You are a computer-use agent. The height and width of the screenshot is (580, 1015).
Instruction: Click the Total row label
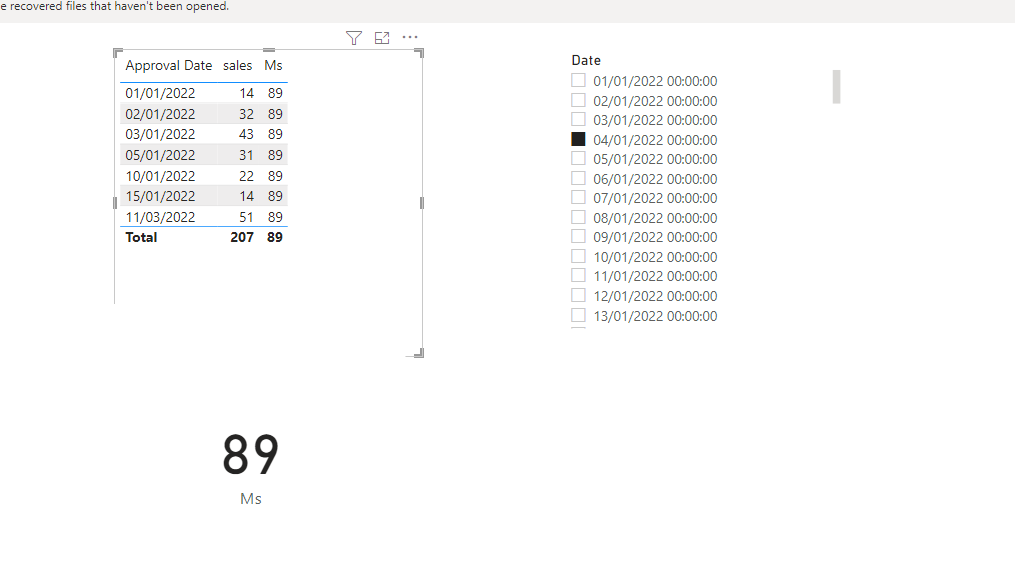point(141,238)
